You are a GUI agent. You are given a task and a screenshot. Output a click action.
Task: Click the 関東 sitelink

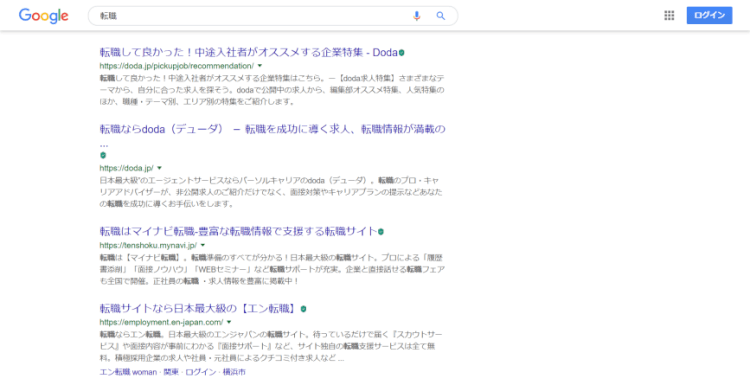coord(171,372)
